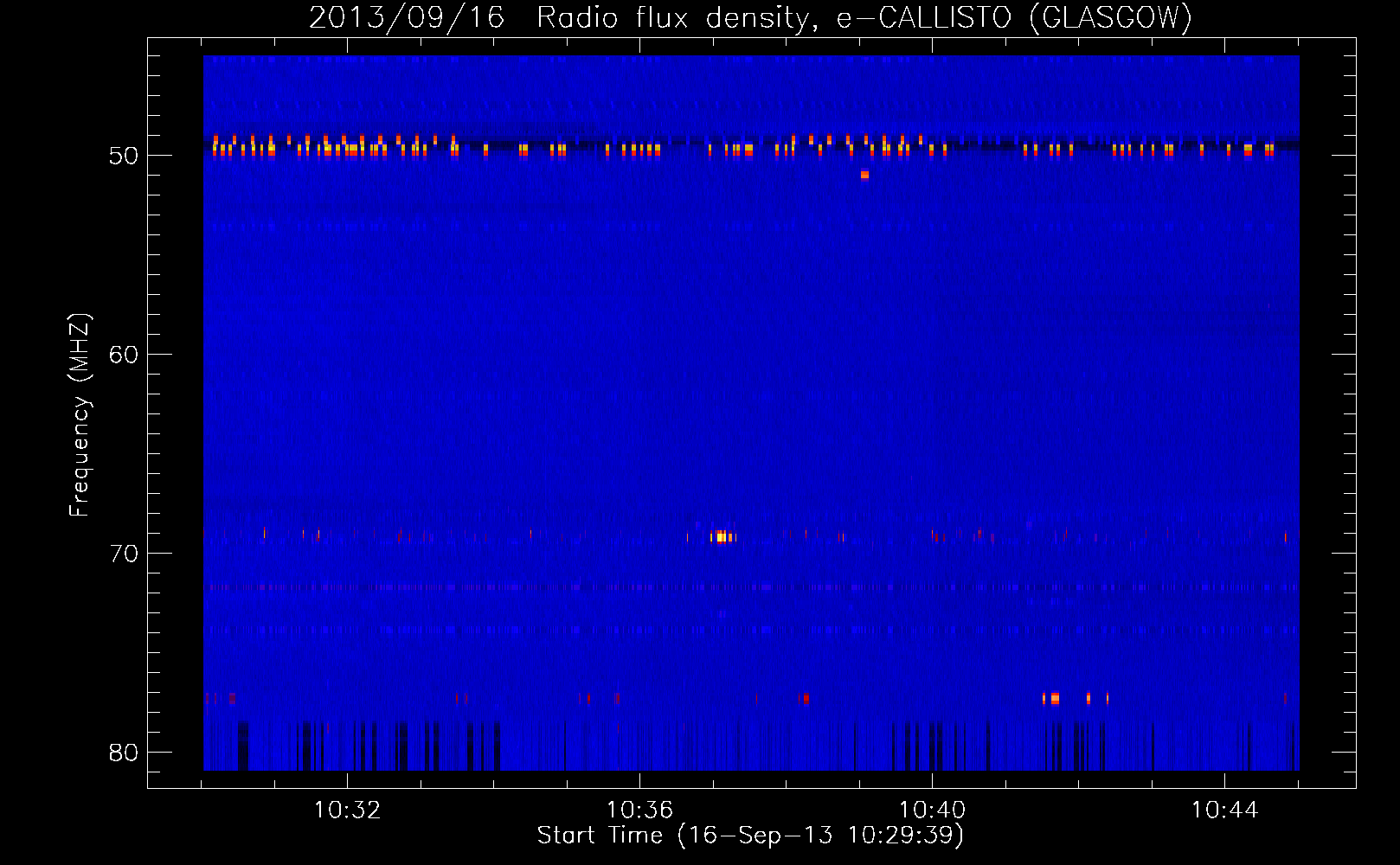Click the plot title "2013/09/16 Radio flux density, e-CALLISTO (GLASGOW)"
Viewport: 1400px width, 865px height.
pyautogui.click(x=750, y=17)
